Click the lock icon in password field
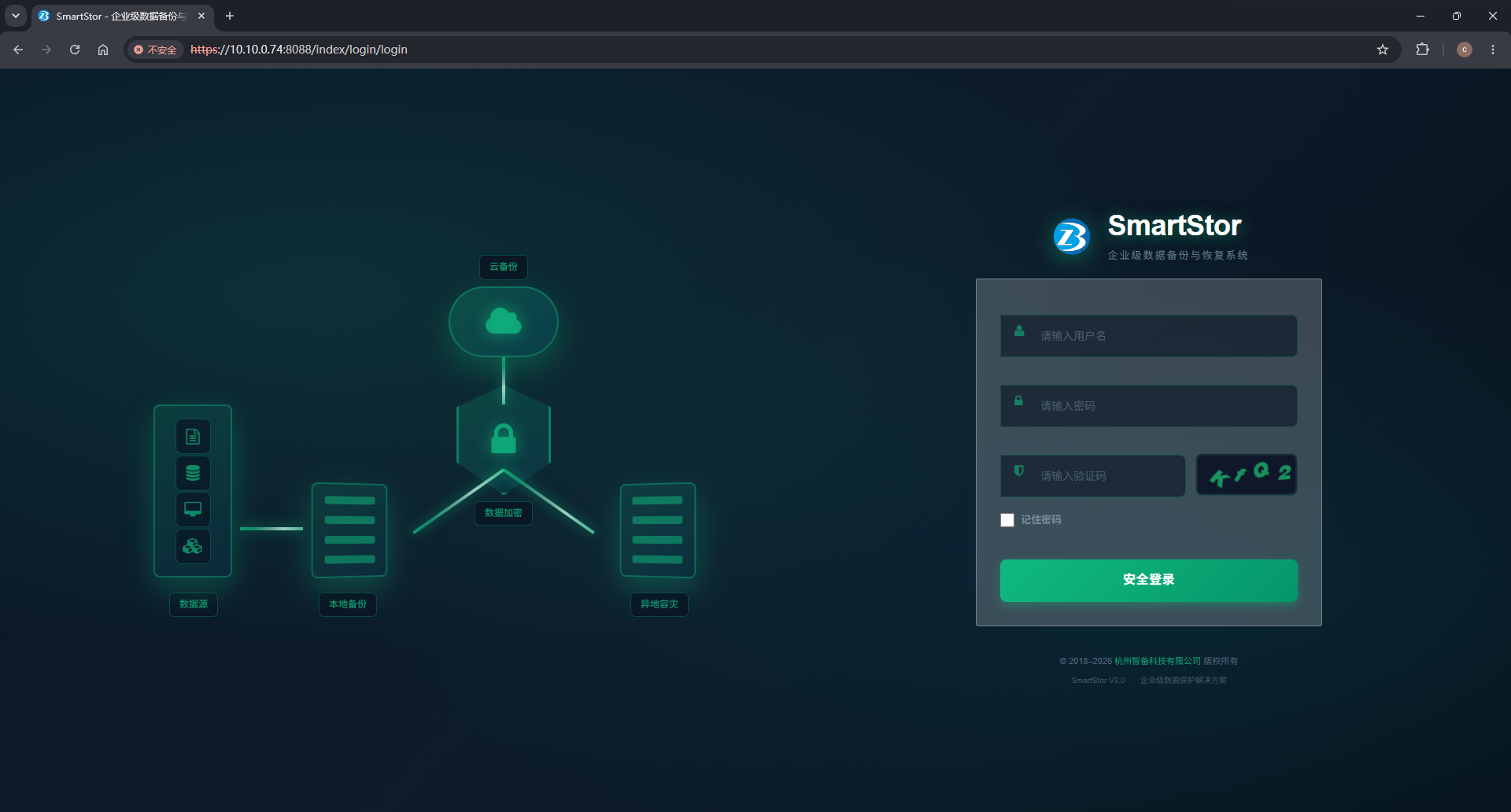Viewport: 1511px width, 812px height. 1018,400
